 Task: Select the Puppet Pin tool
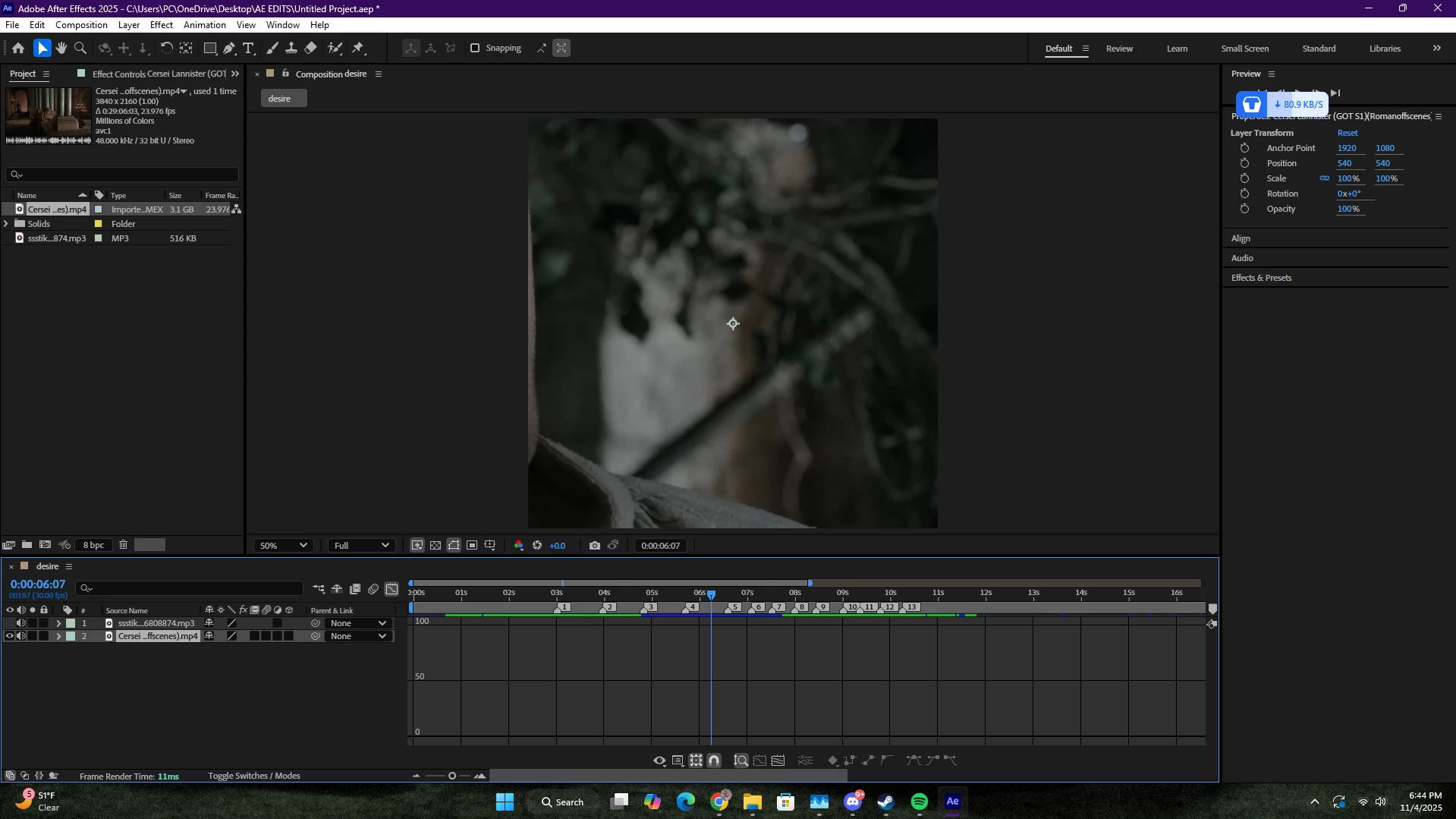[x=359, y=48]
